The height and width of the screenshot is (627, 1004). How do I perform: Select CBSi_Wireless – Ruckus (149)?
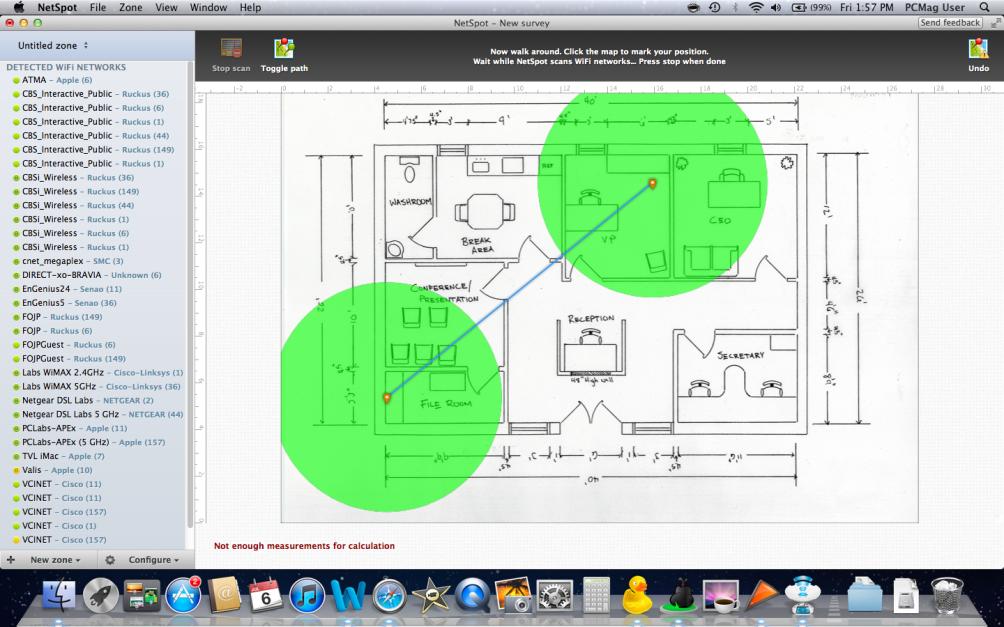click(x=81, y=191)
